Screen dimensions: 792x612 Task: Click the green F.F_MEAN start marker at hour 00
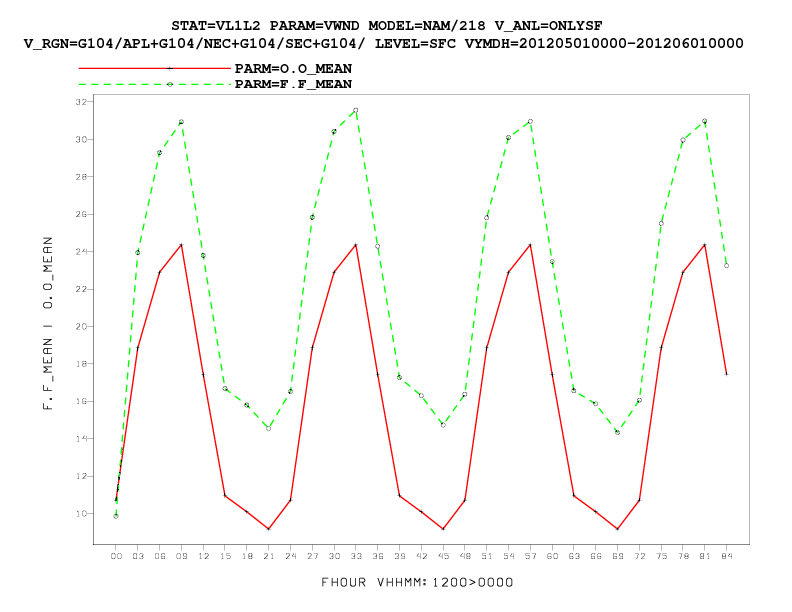pyautogui.click(x=116, y=516)
